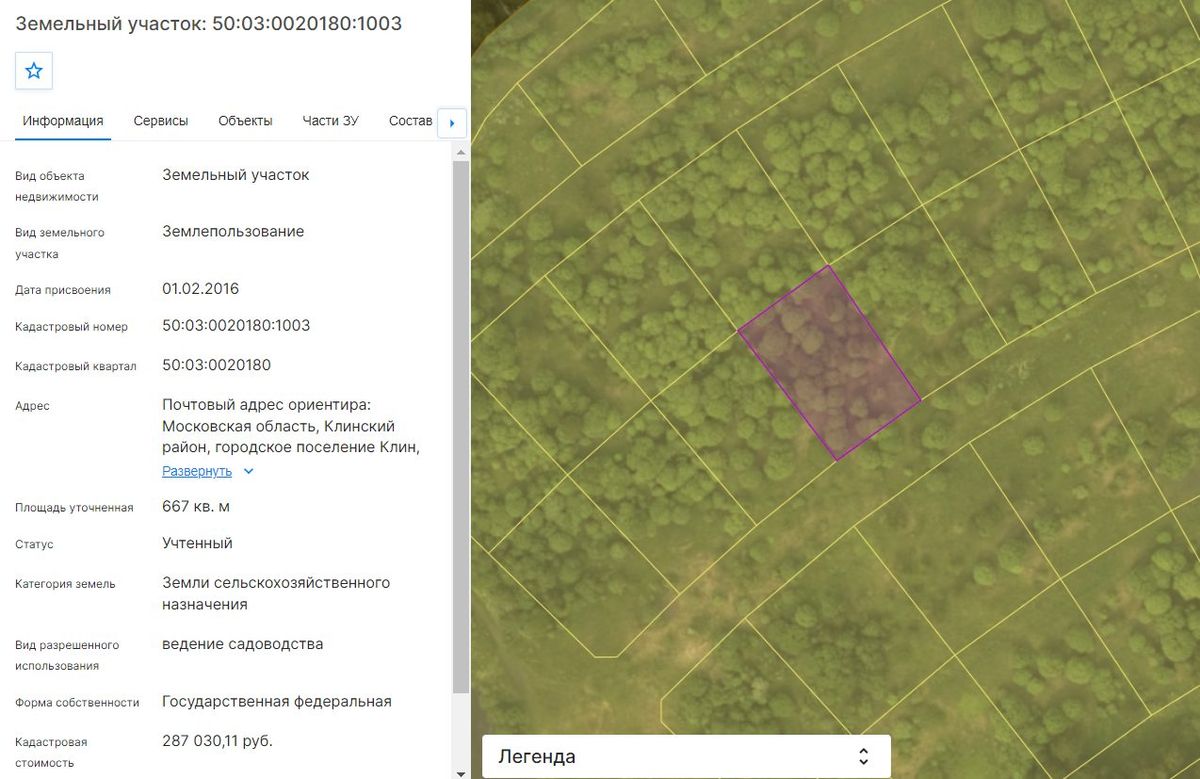Click label Кадастровая стоимость
Screen dimensions: 1200x779
[x=51, y=752]
